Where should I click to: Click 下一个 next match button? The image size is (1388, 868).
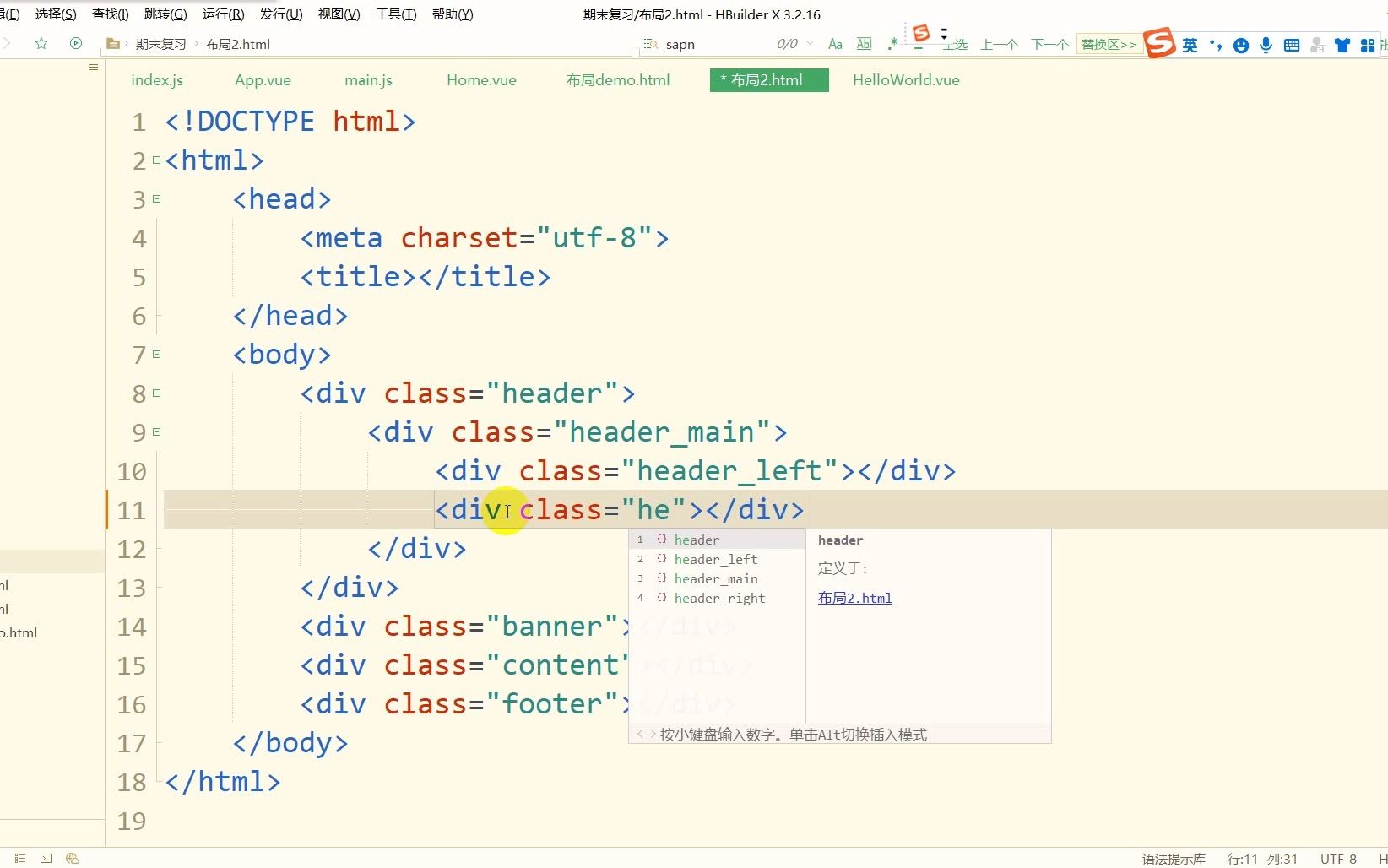click(1049, 44)
